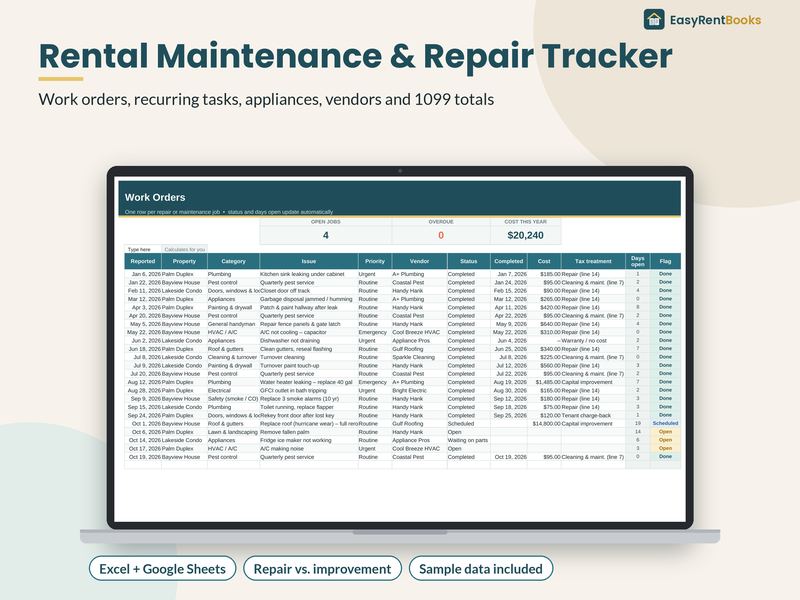This screenshot has width=800, height=600.
Task: Click the Cost This Year value $20,240
Action: (526, 235)
